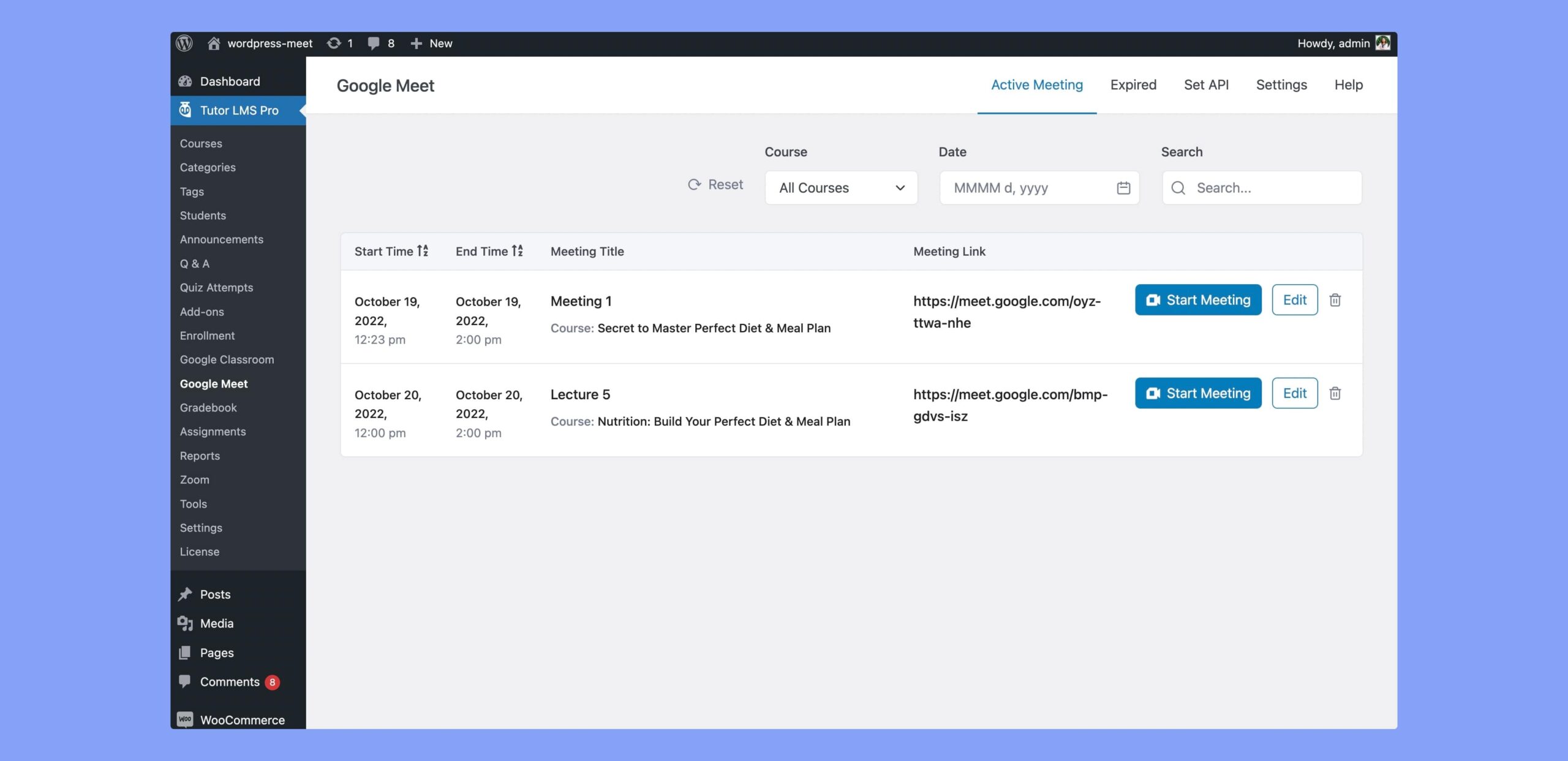Click the WooCommerce logo icon
Screen dimensions: 1568x761
pos(185,719)
